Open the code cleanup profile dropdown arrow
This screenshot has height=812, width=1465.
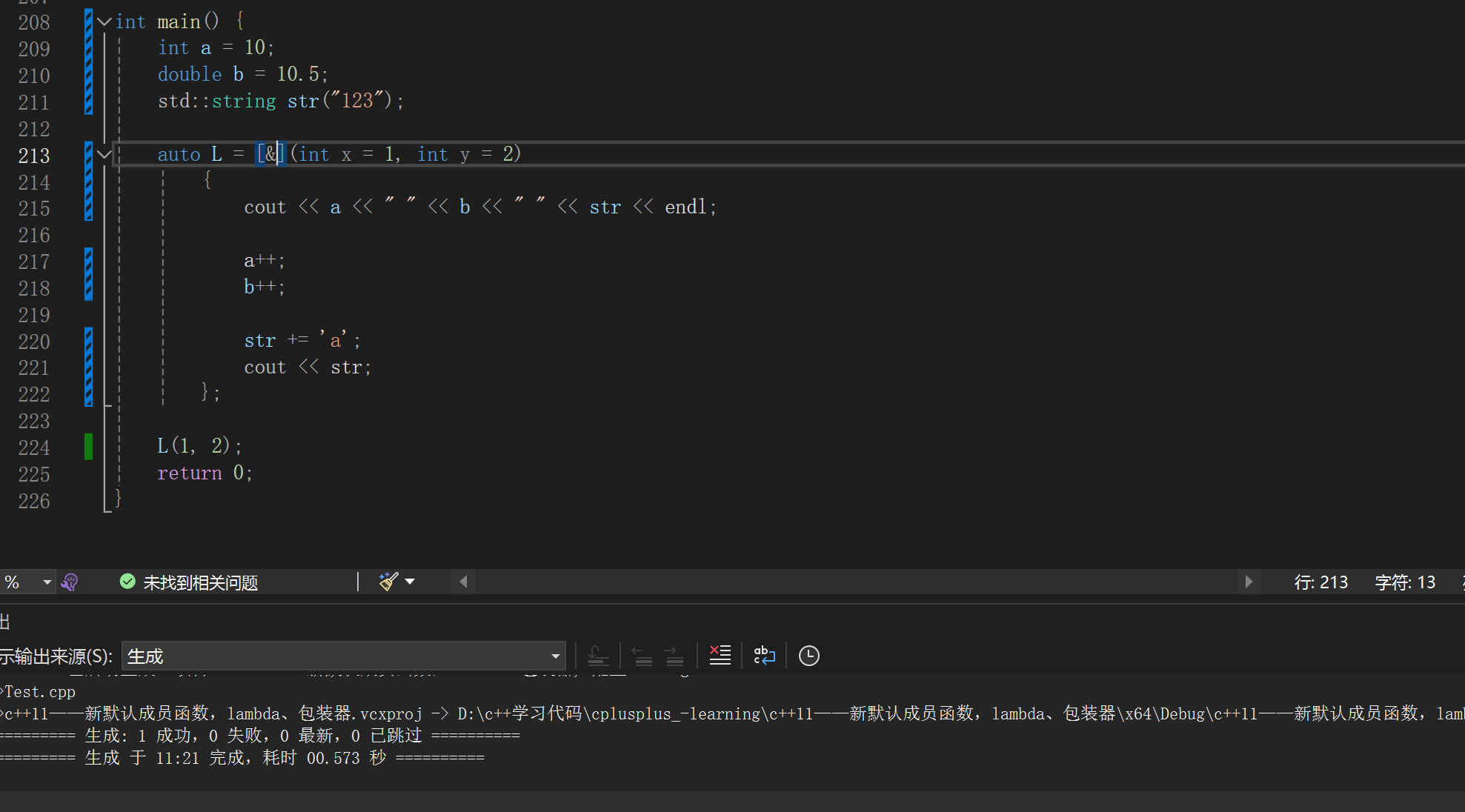tap(410, 582)
